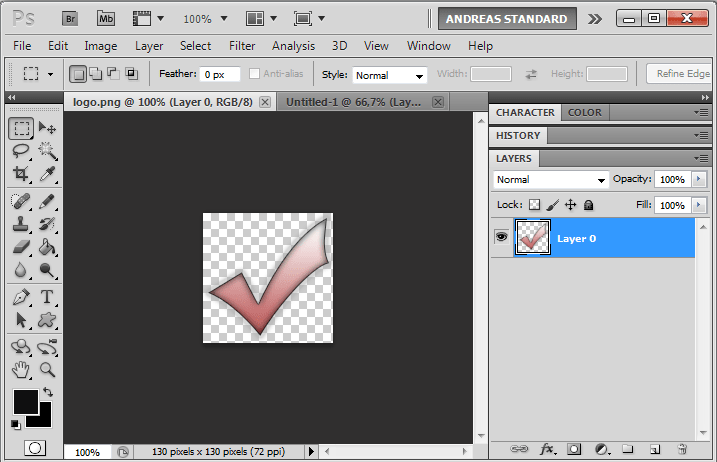Reset default foreground and background colors
The height and width of the screenshot is (462, 717).
16,424
